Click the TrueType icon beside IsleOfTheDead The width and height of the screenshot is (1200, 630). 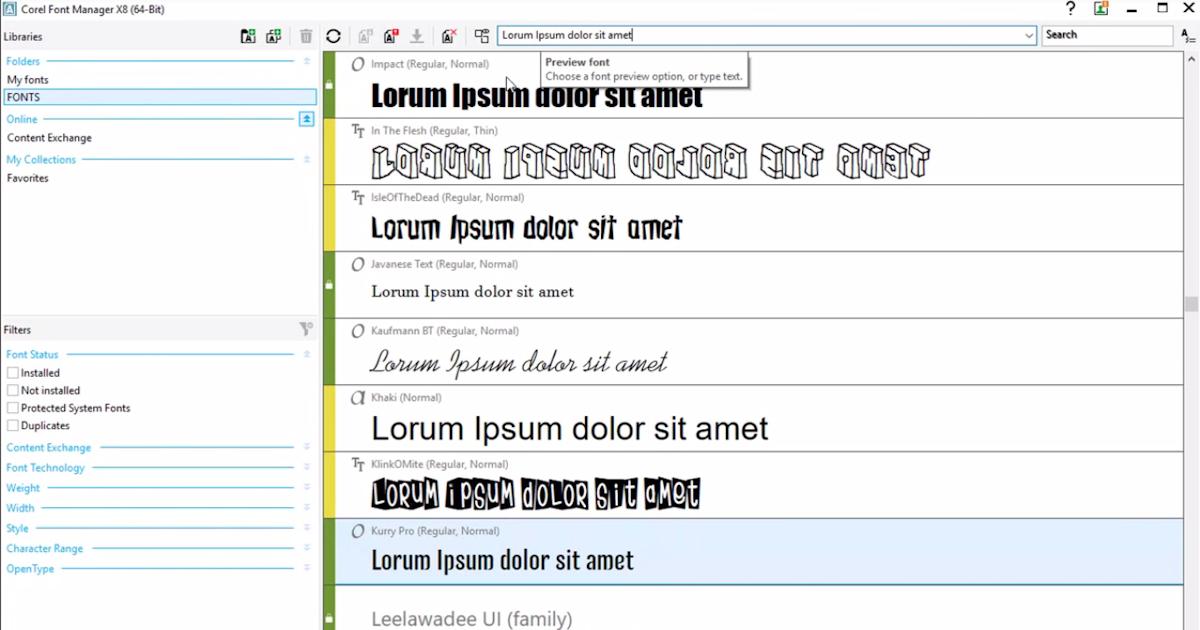(x=358, y=198)
